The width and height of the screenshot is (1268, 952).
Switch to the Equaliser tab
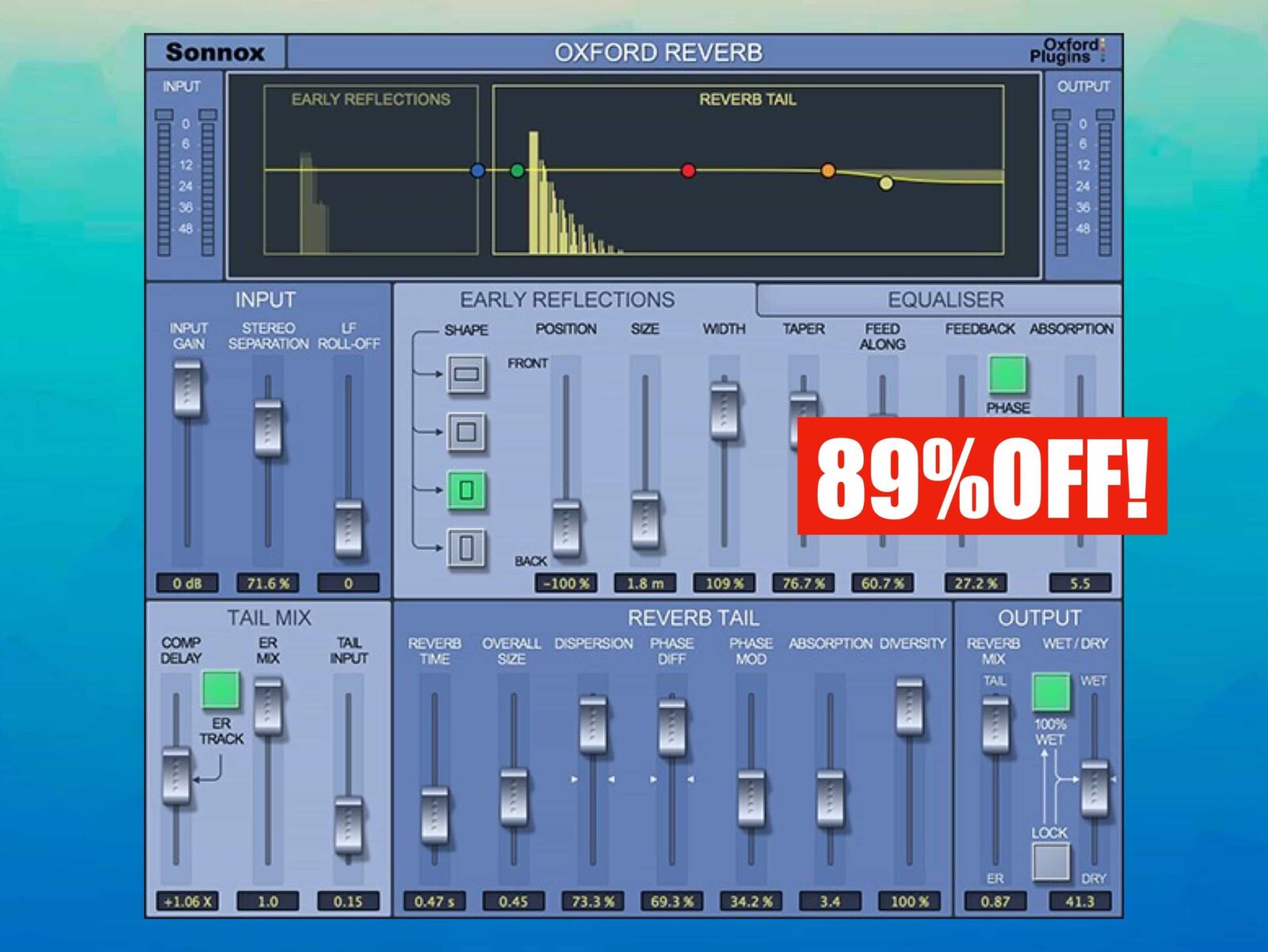pos(945,300)
